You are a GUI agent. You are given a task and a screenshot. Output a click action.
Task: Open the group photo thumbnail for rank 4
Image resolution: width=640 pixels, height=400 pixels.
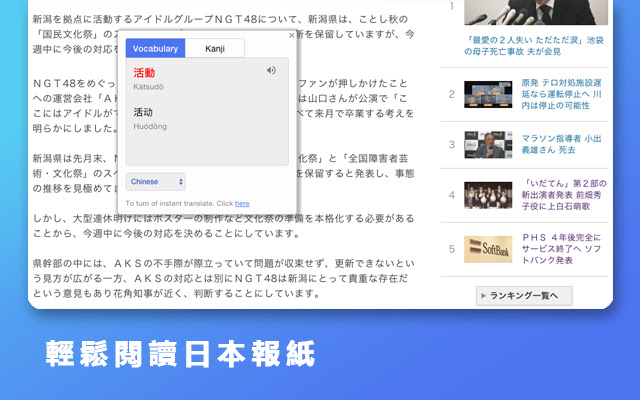click(x=488, y=195)
